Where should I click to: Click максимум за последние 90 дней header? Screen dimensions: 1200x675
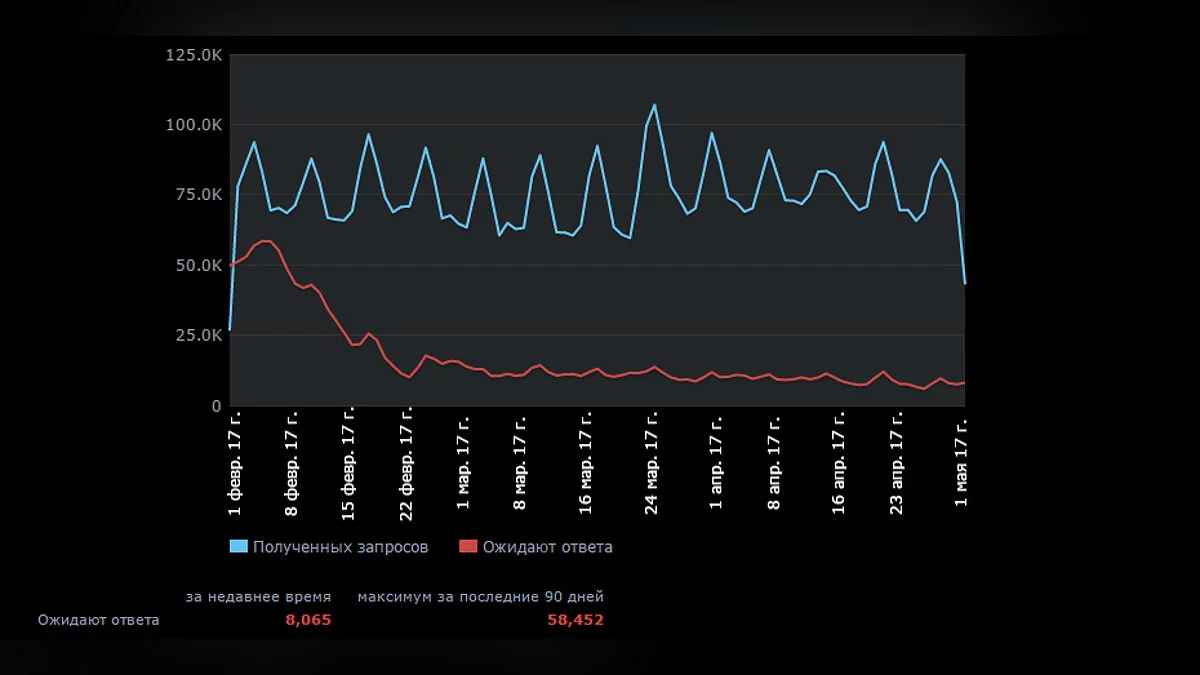pyautogui.click(x=480, y=597)
